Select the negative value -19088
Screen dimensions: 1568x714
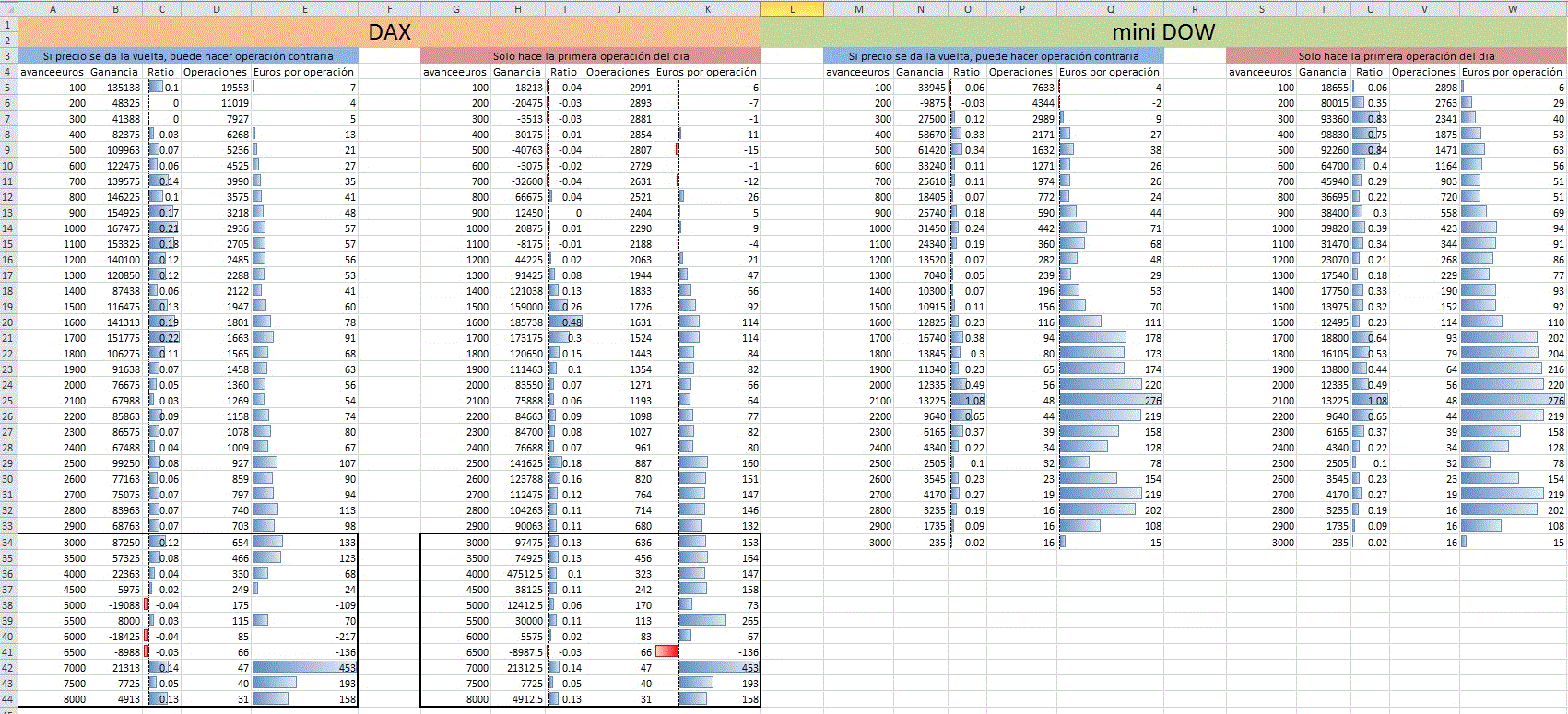point(116,605)
